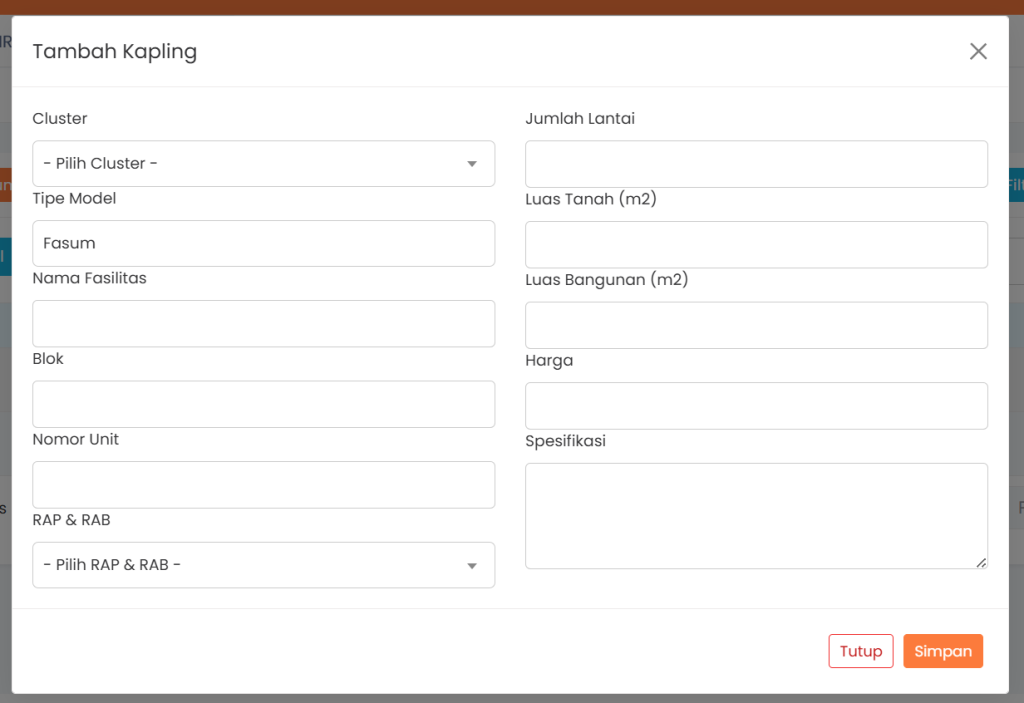Screen dimensions: 1024x703
Task: Click the Harga field label
Action: (549, 360)
